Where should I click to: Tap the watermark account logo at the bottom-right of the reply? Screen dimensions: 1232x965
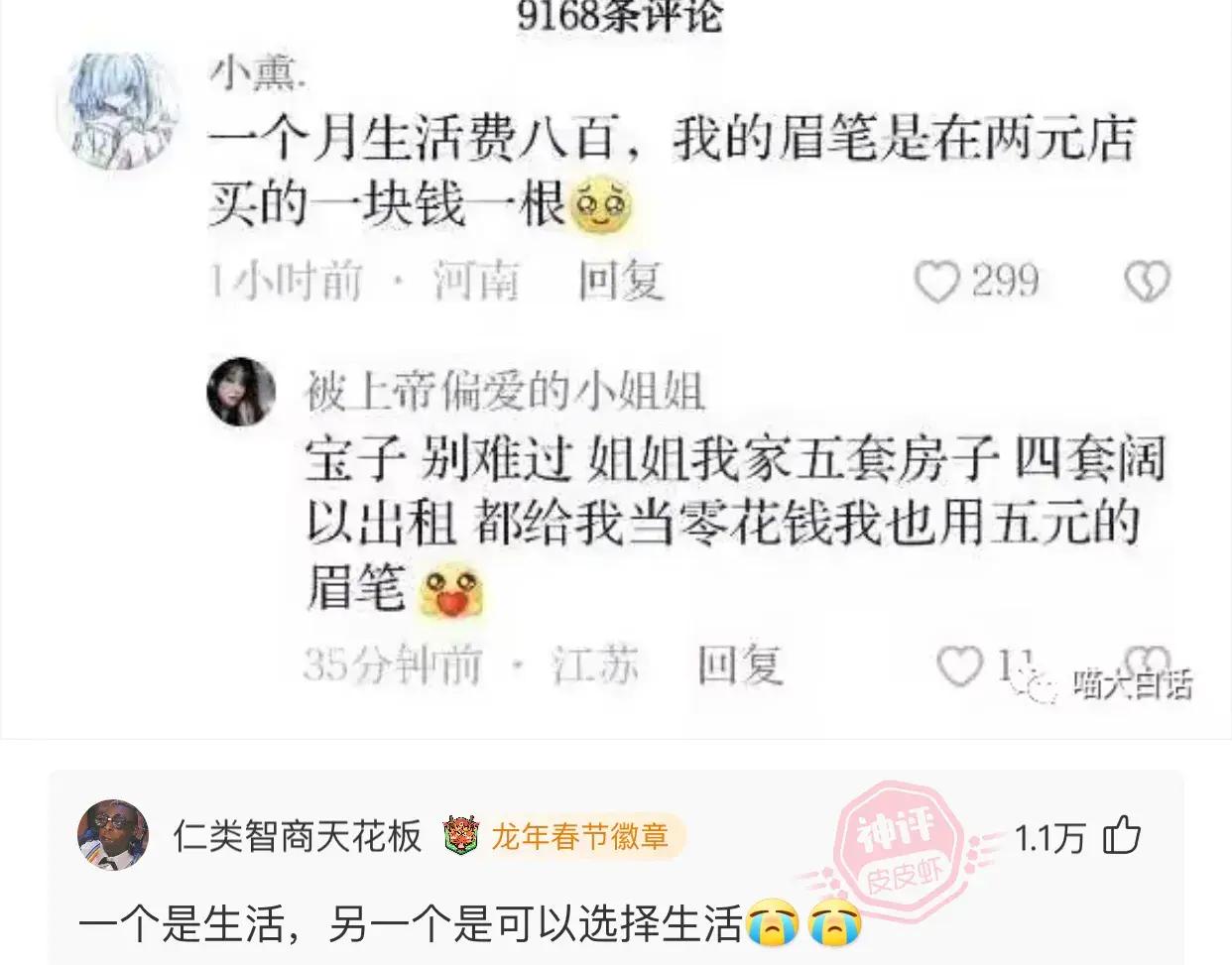[x=1102, y=682]
